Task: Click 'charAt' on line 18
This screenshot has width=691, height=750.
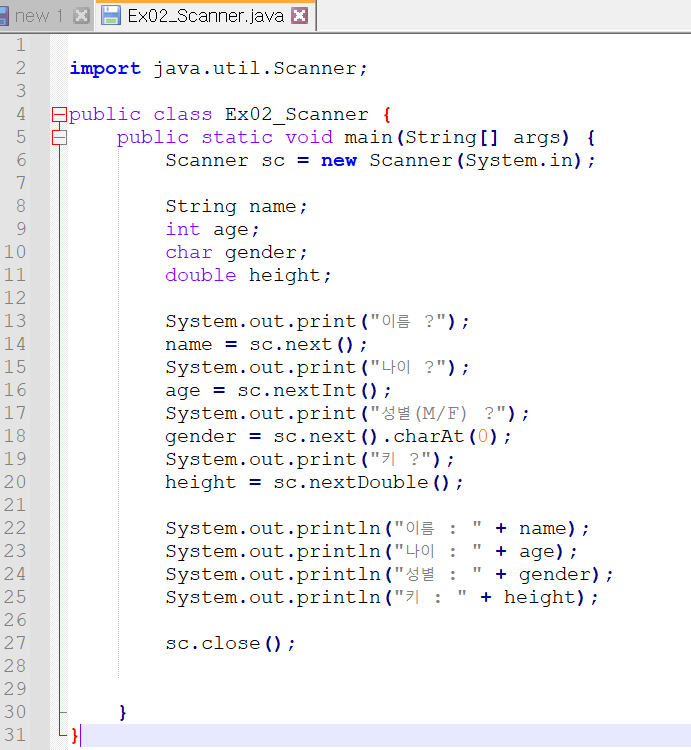Action: [x=428, y=436]
